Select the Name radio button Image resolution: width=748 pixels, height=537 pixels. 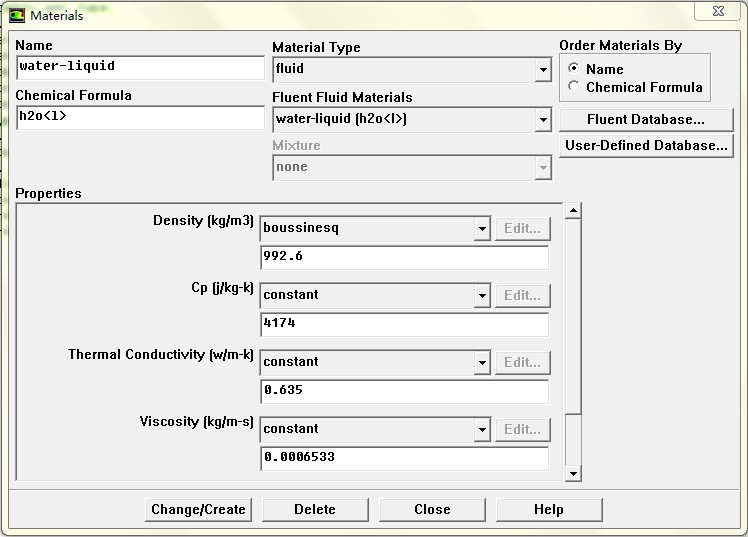[x=573, y=69]
